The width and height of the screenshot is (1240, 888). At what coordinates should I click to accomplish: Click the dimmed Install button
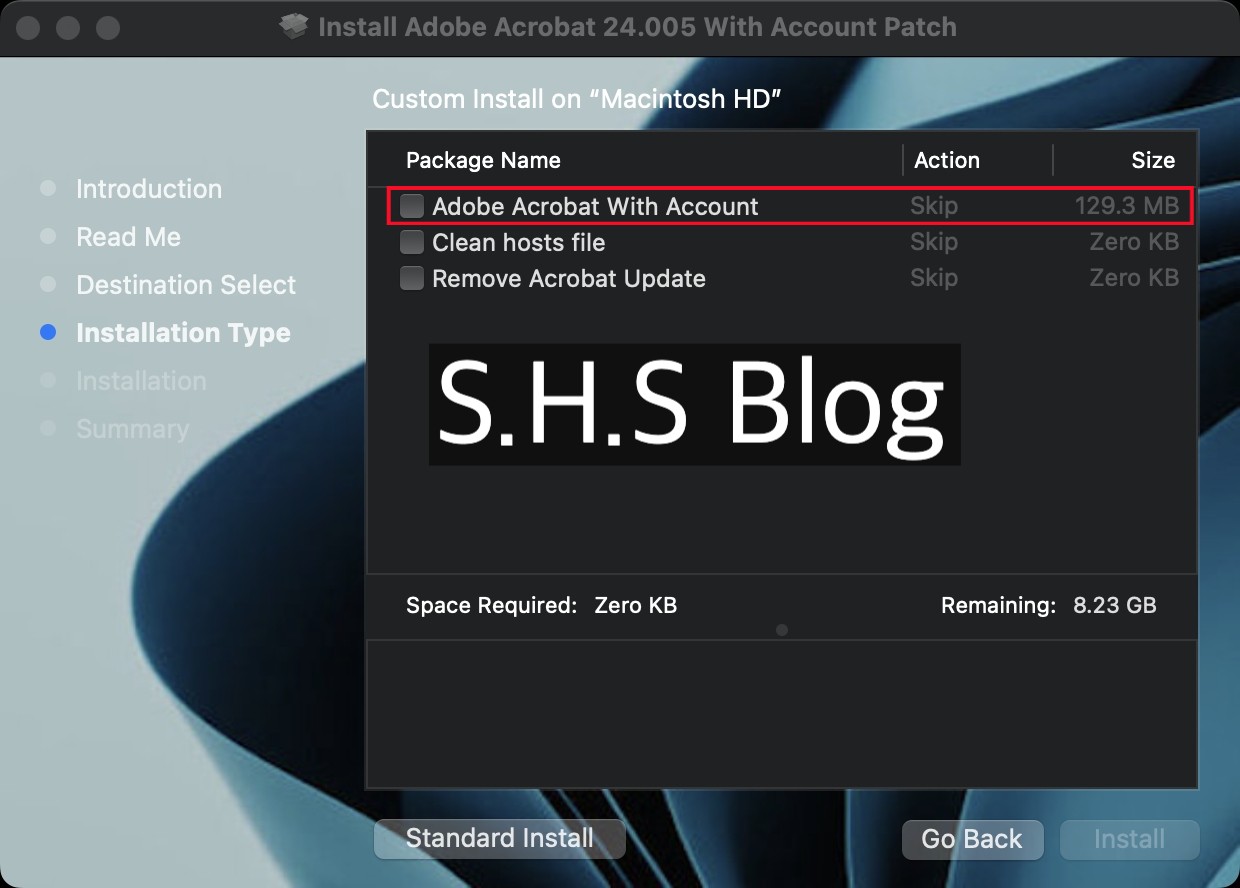(x=1129, y=839)
